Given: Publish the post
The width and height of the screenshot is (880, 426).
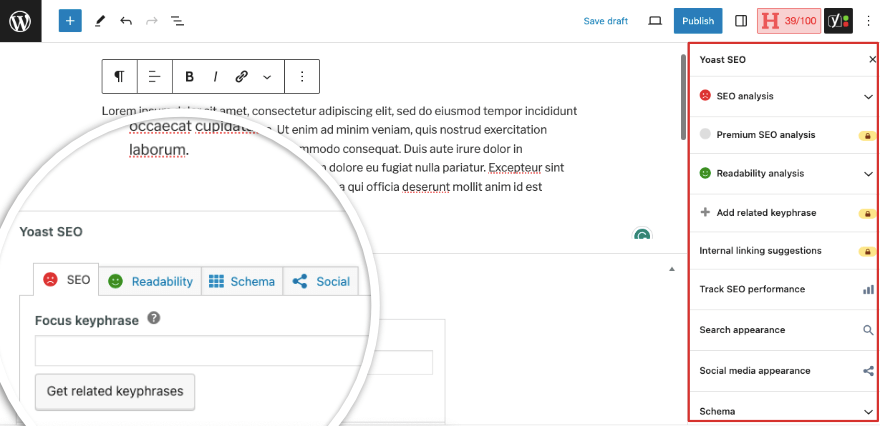Looking at the screenshot, I should click(x=698, y=21).
